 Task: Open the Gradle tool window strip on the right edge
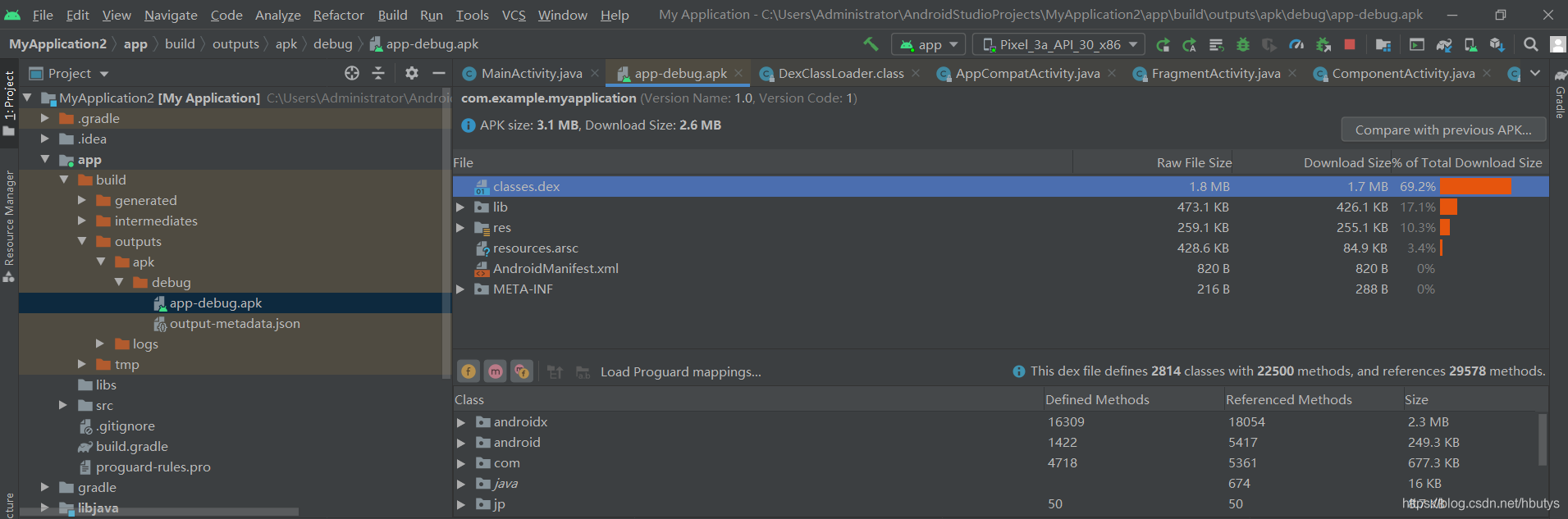point(1559,95)
